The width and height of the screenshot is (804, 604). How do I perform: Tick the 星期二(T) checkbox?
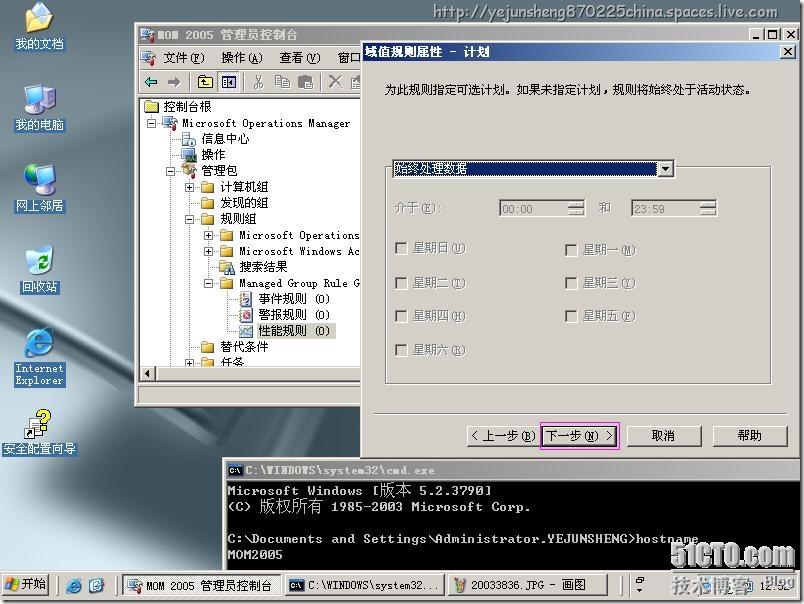(401, 283)
